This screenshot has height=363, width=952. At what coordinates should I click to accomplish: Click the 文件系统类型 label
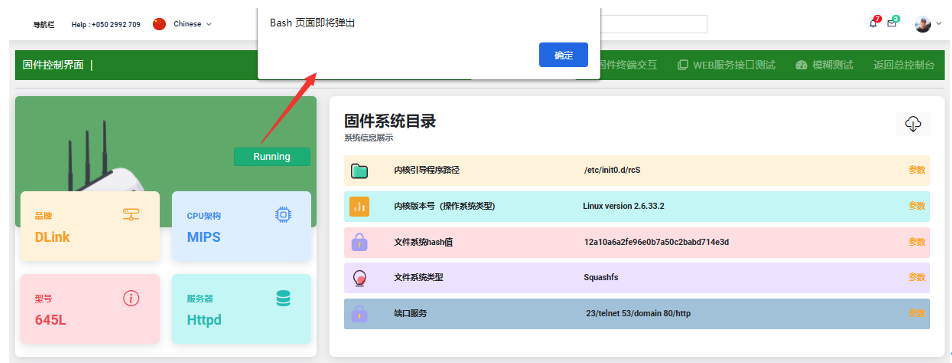(418, 277)
